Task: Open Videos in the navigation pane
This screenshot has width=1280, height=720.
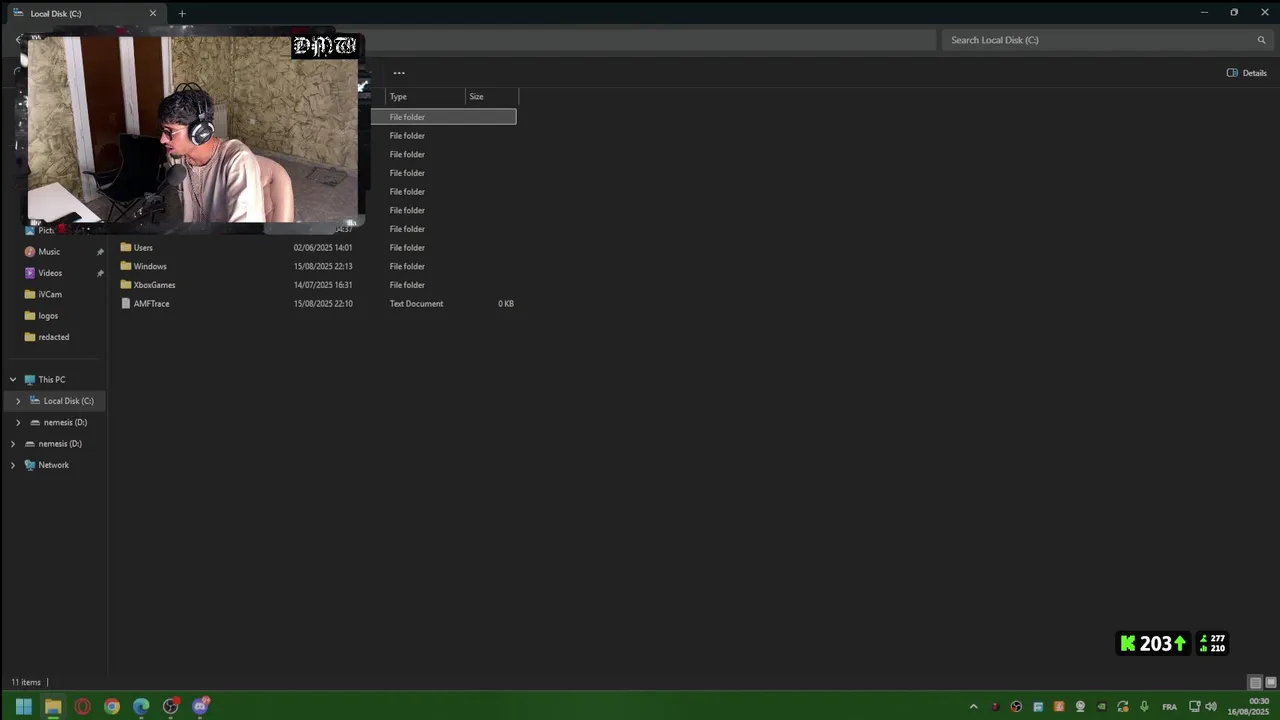Action: 50,273
